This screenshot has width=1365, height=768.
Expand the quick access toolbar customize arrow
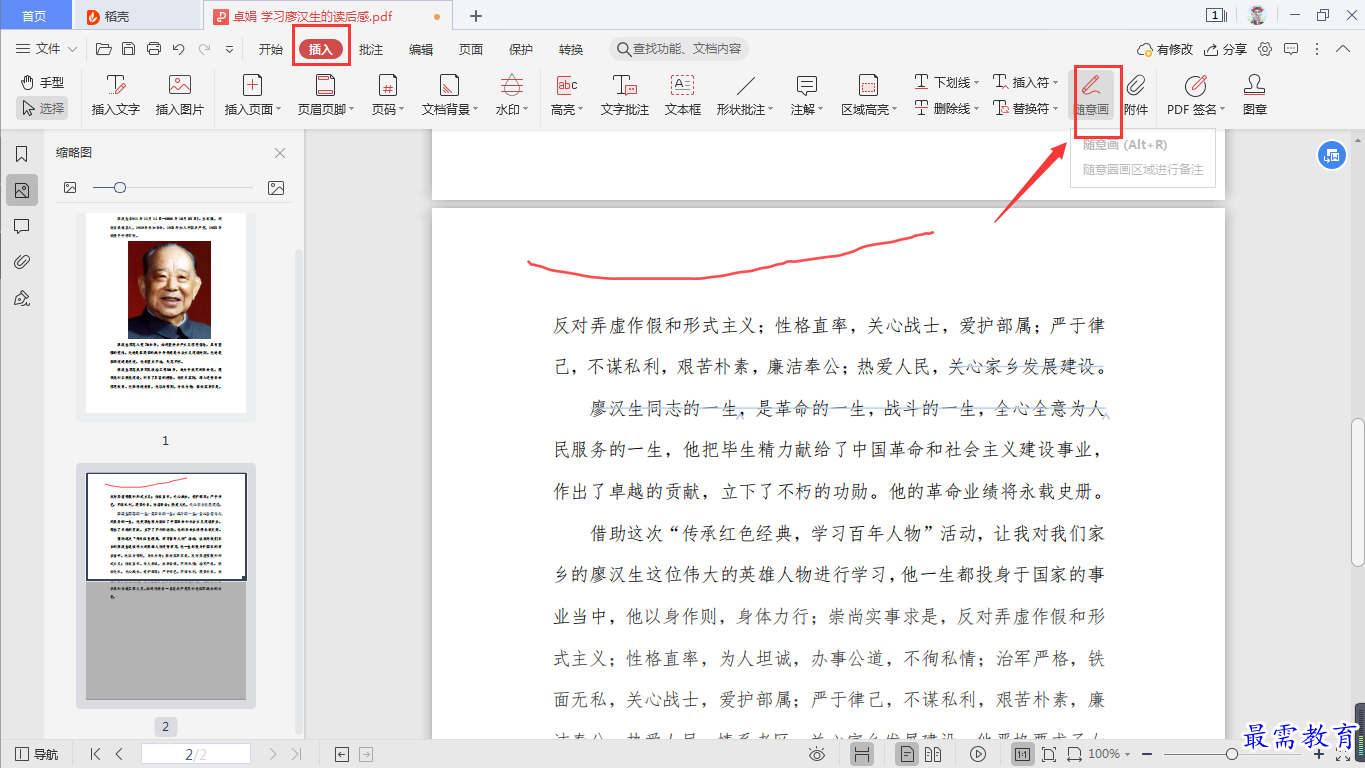click(x=229, y=49)
